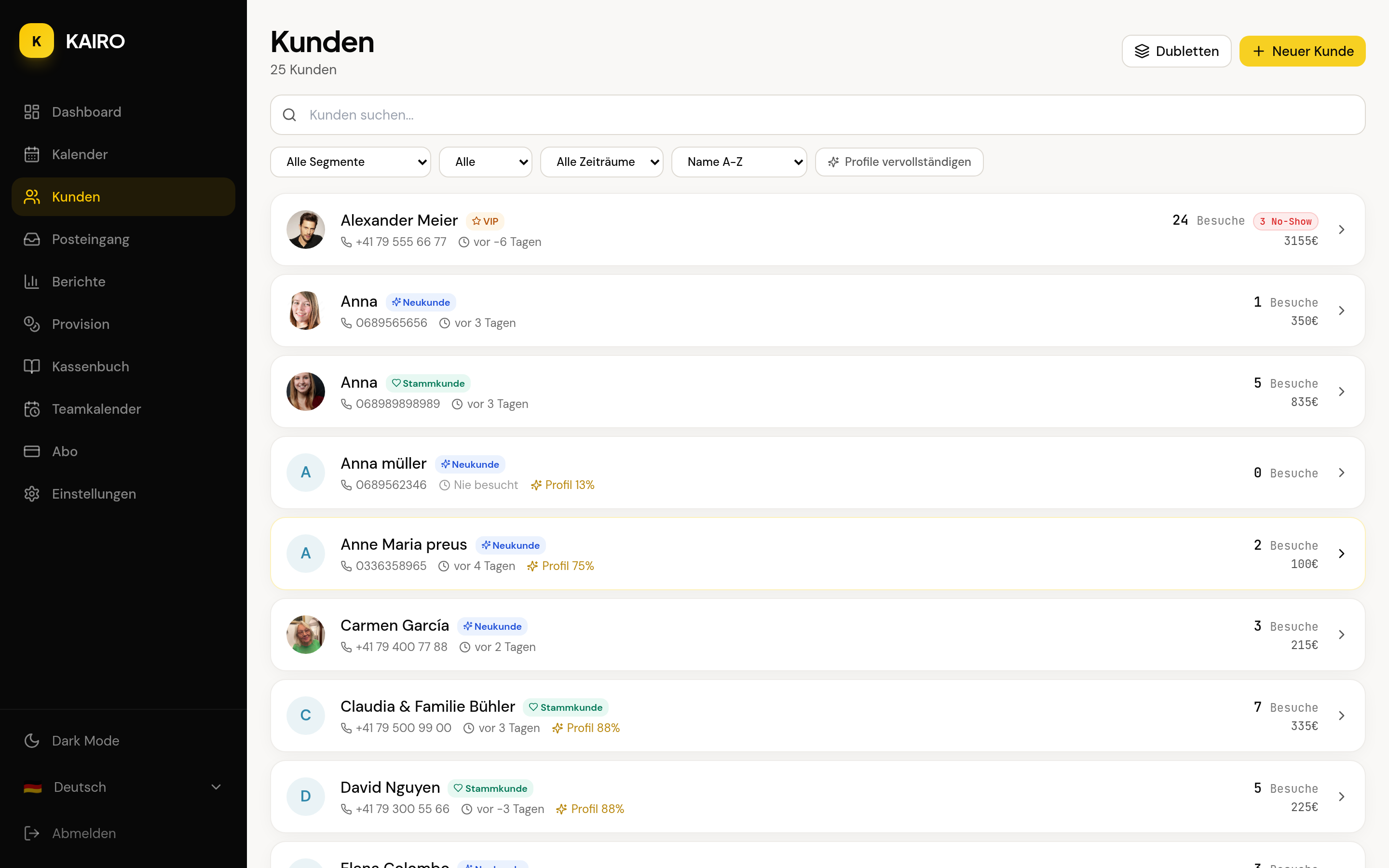This screenshot has height=868, width=1389.
Task: Click the Posteingang inbox icon
Action: pos(31,239)
